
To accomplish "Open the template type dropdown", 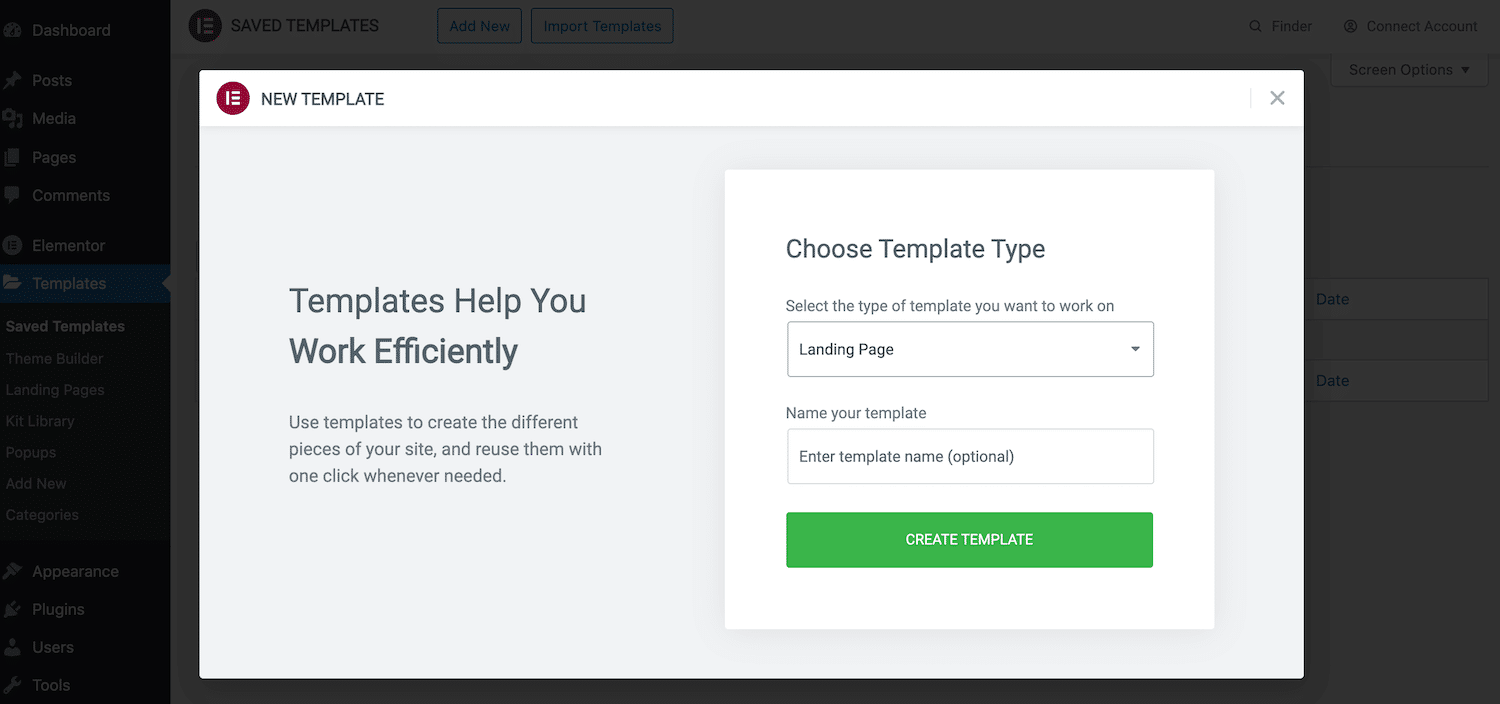I will point(970,349).
